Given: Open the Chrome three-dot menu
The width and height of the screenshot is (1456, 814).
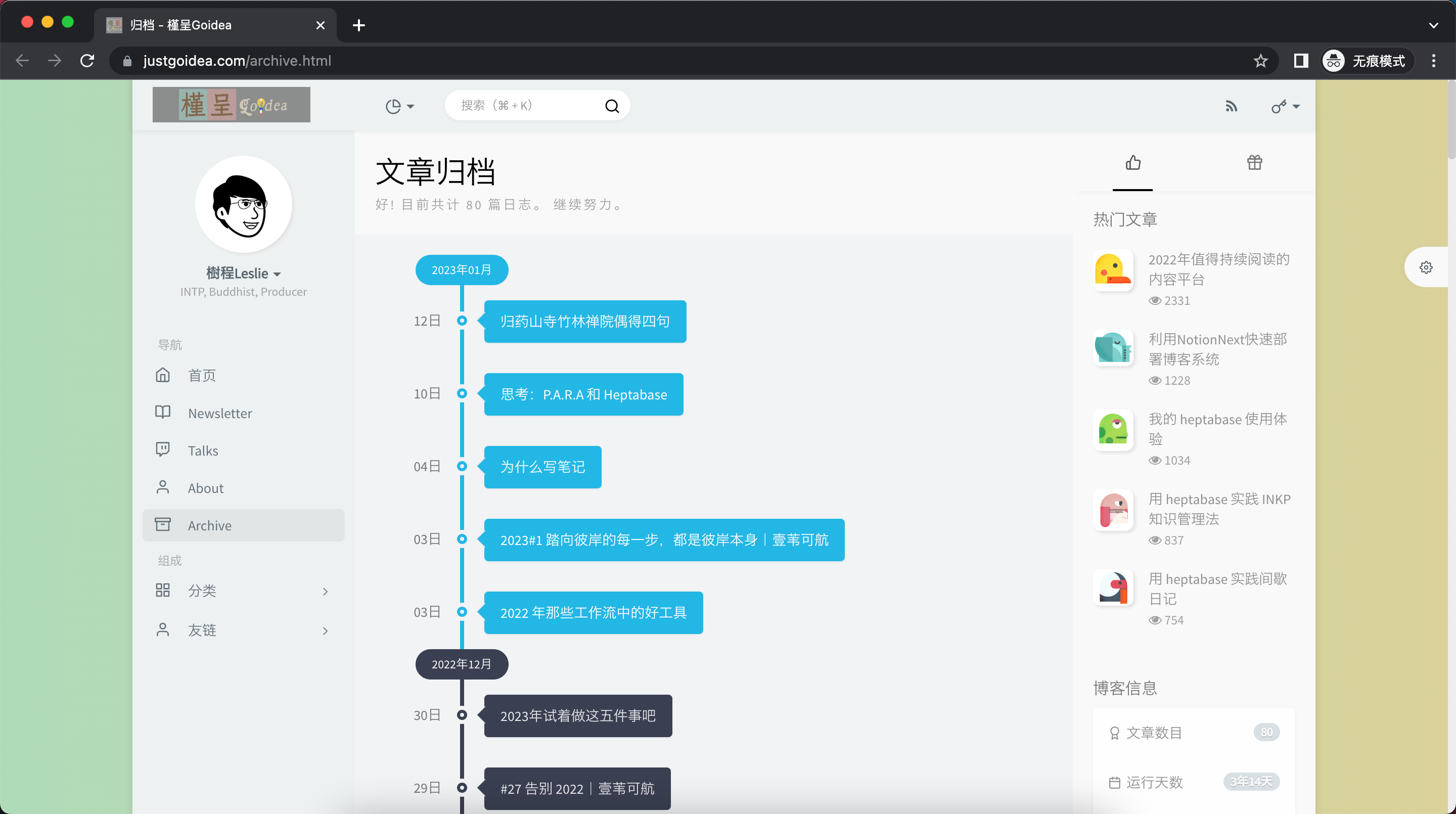Looking at the screenshot, I should (1433, 61).
